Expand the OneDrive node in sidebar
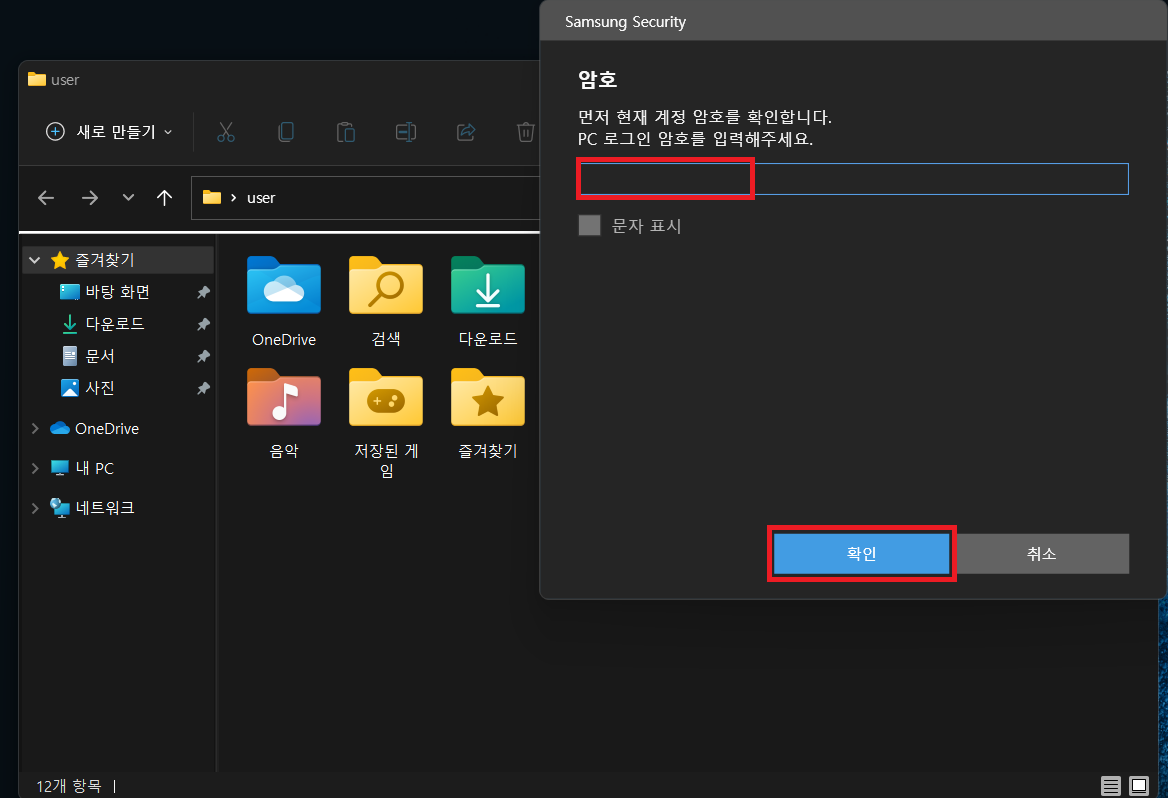This screenshot has height=798, width=1168. pyautogui.click(x=34, y=428)
